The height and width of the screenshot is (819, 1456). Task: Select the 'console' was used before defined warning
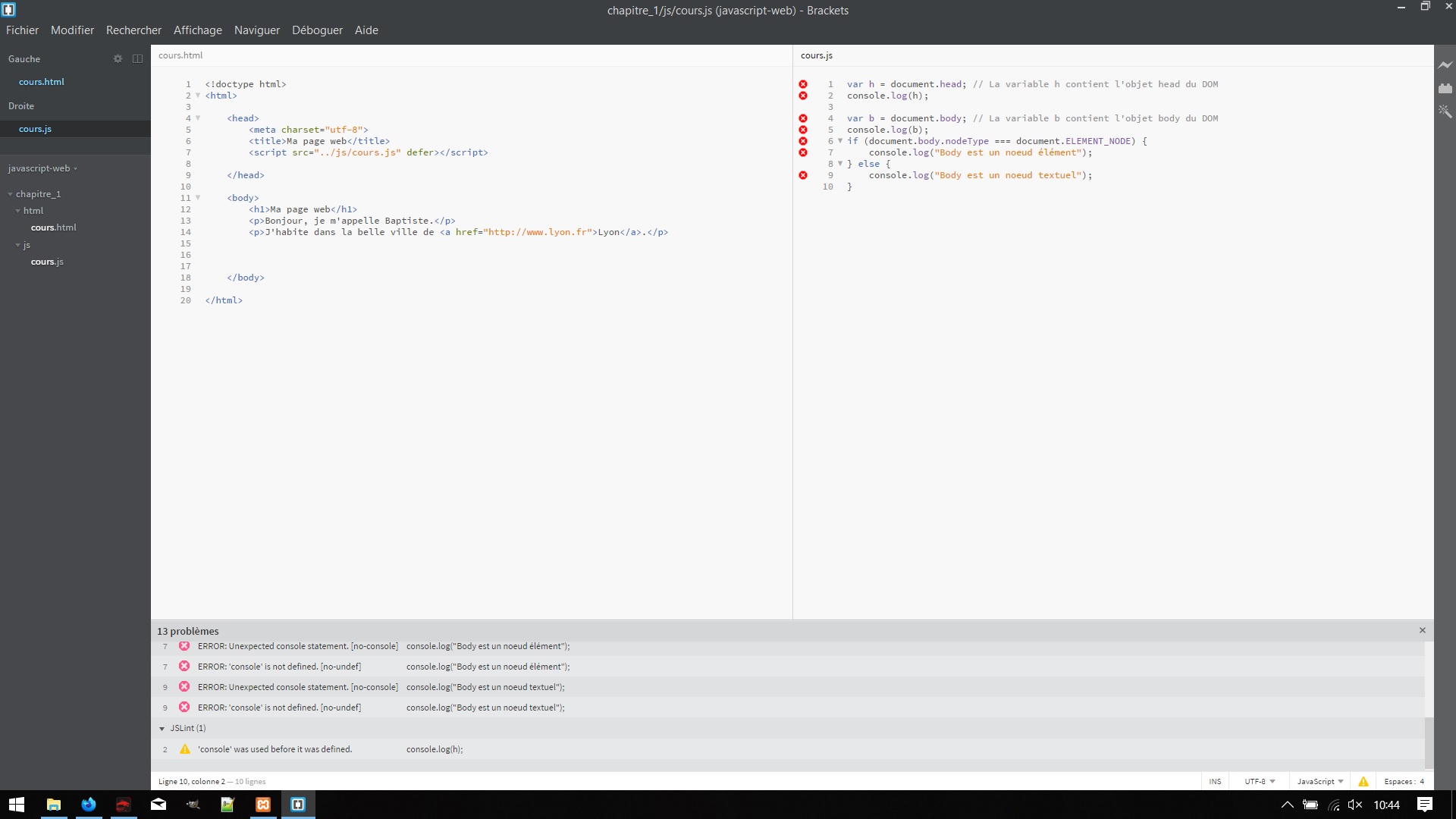[275, 749]
